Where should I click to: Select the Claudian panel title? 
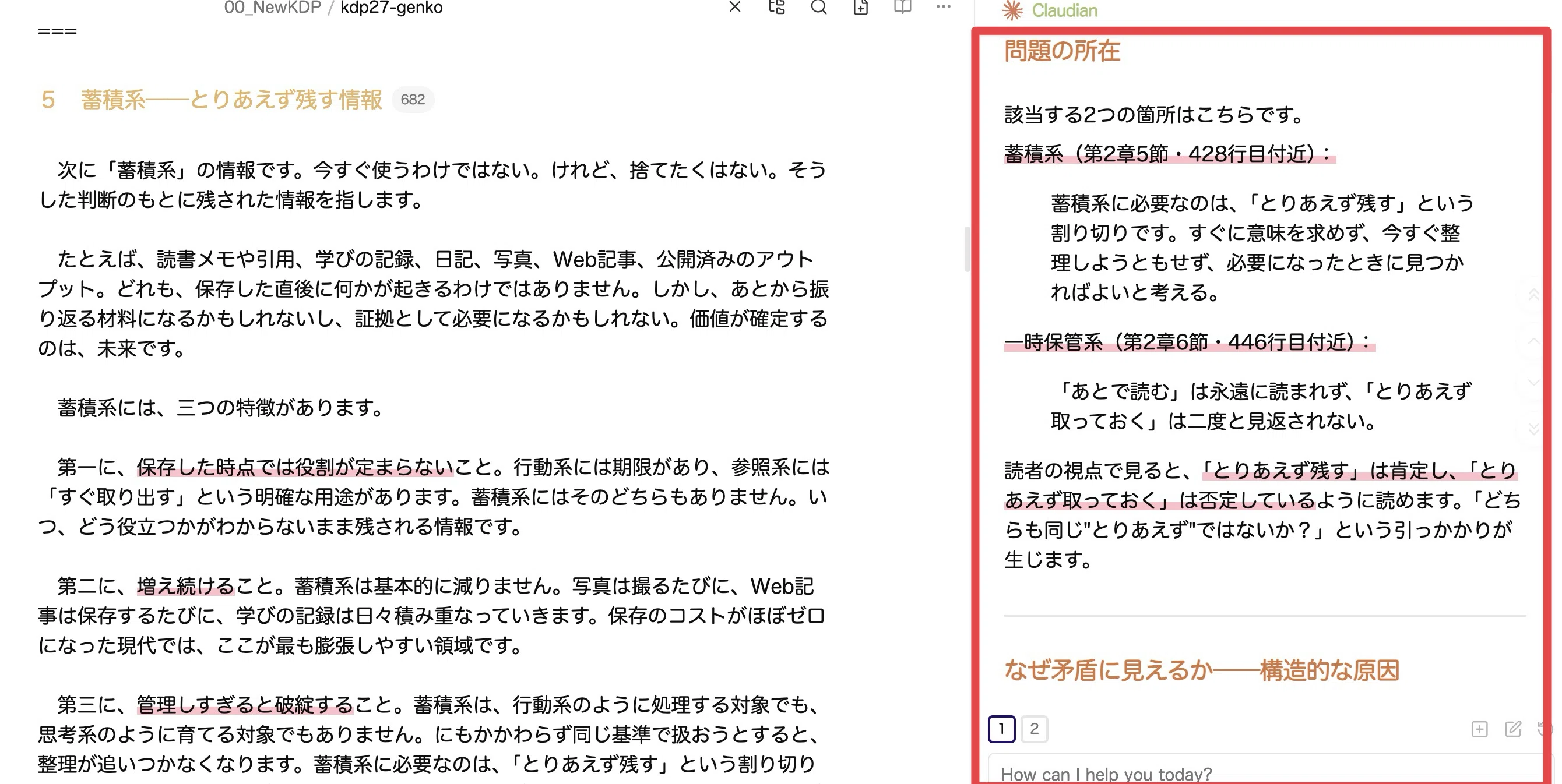(1064, 10)
